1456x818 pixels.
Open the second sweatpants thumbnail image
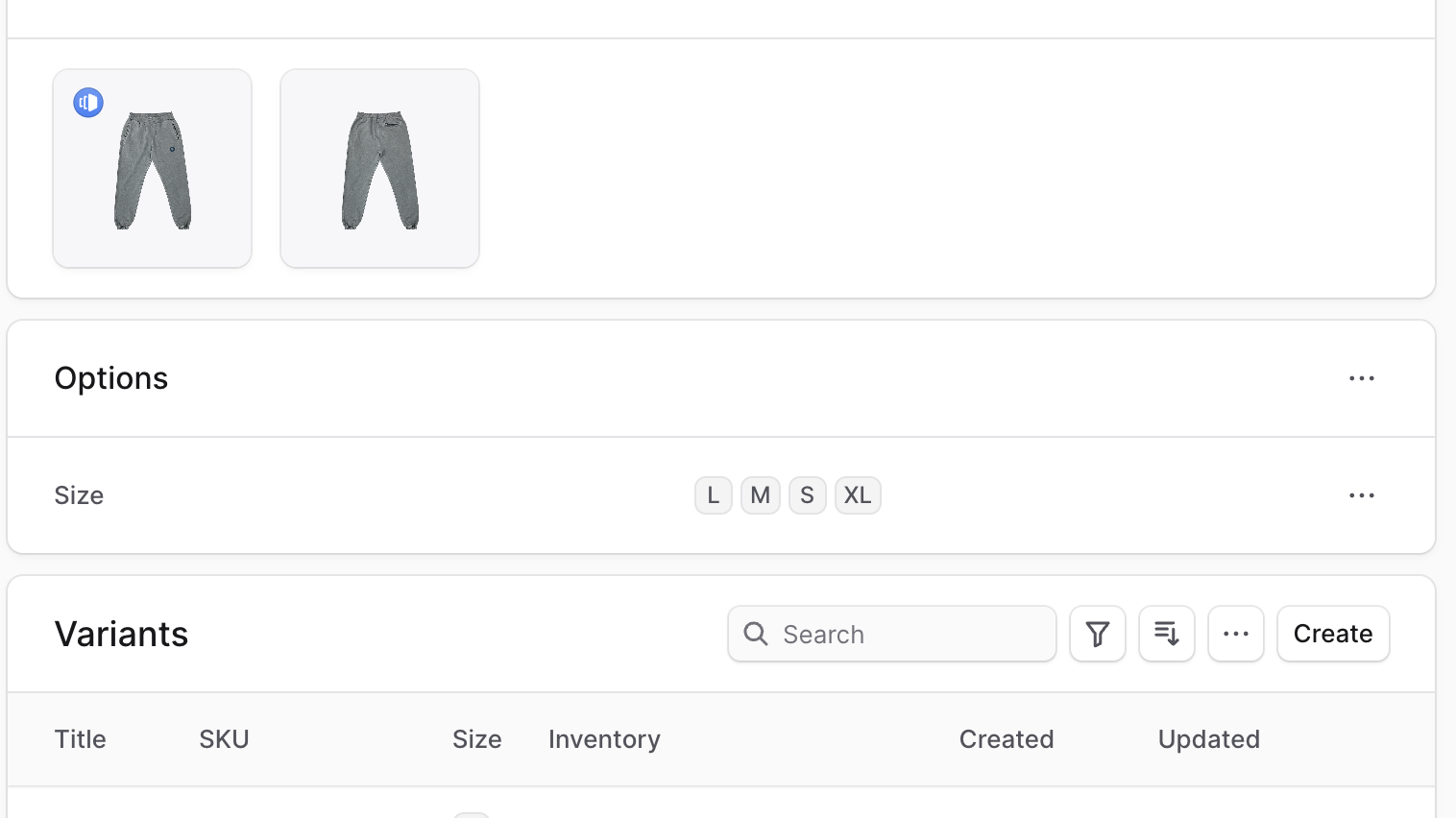click(x=379, y=168)
